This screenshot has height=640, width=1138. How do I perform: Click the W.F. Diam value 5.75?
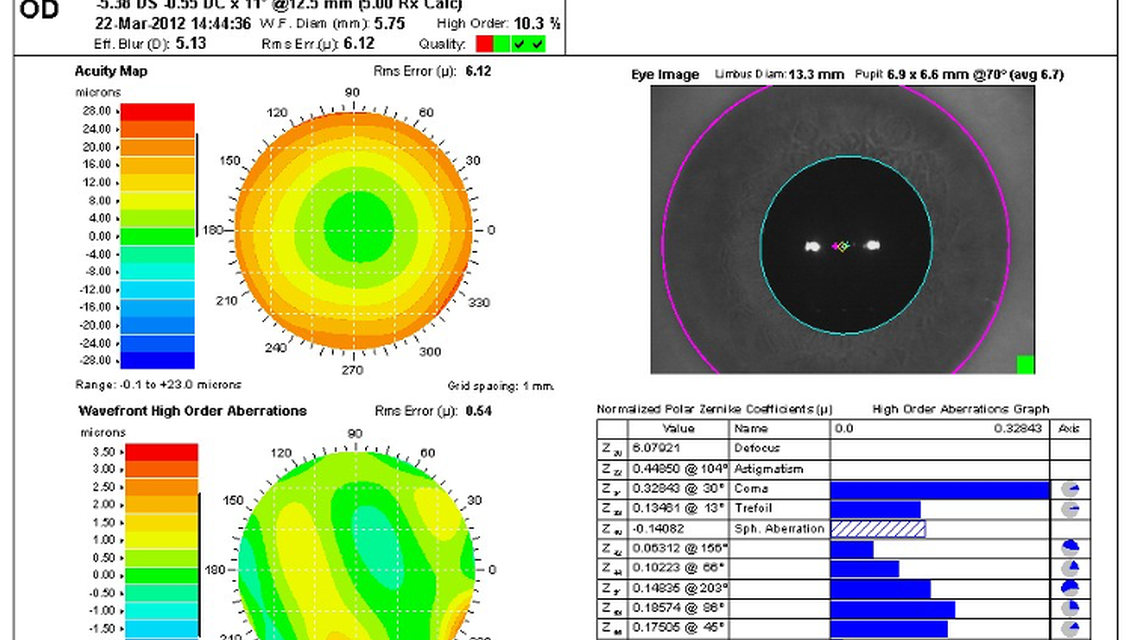coord(390,24)
